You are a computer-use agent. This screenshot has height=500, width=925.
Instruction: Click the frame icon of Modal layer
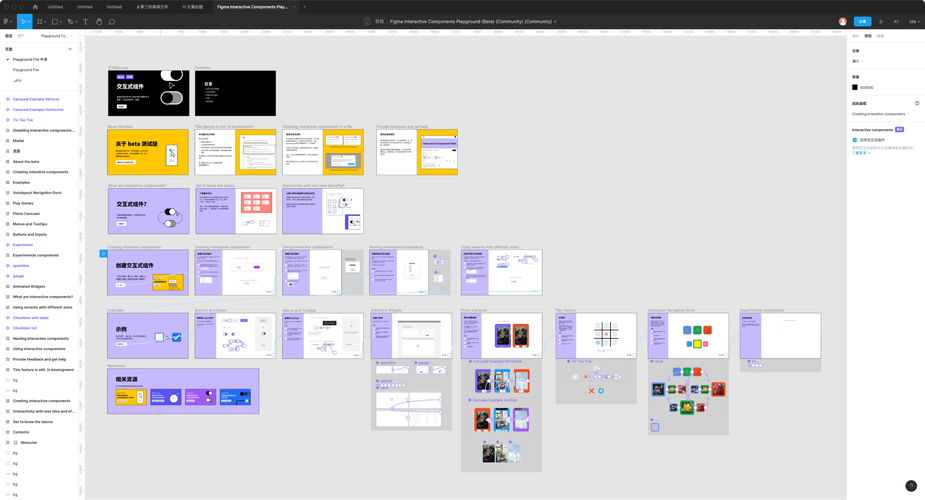click(x=8, y=140)
